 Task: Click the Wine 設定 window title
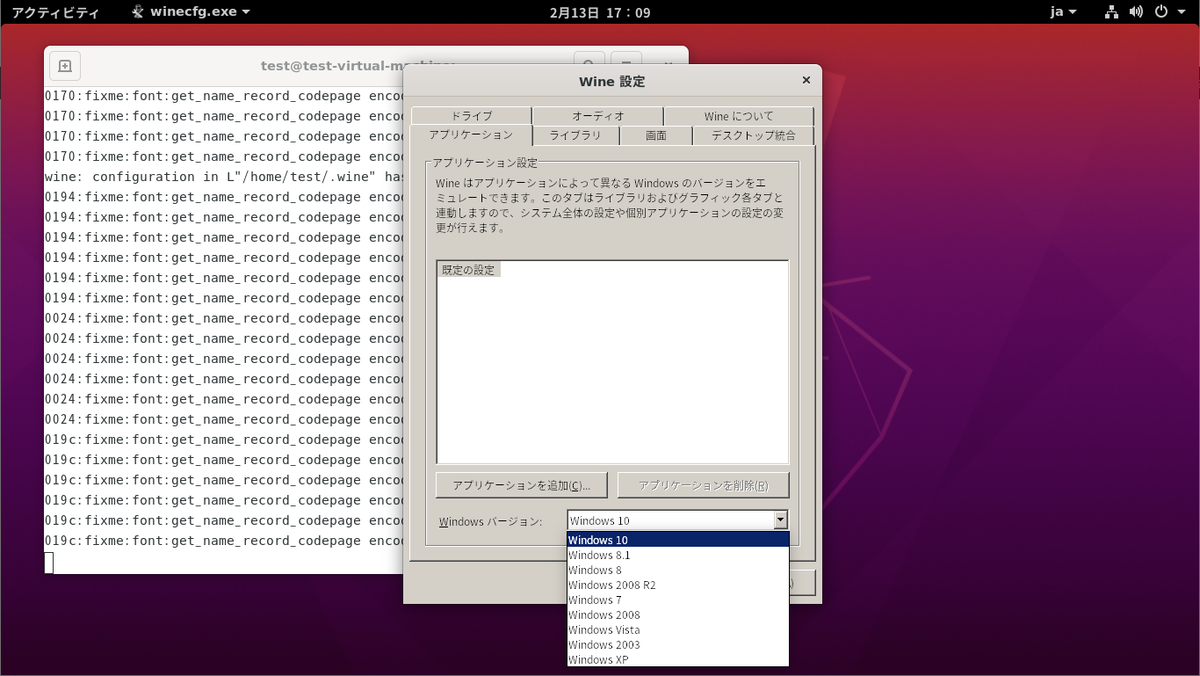coord(612,81)
